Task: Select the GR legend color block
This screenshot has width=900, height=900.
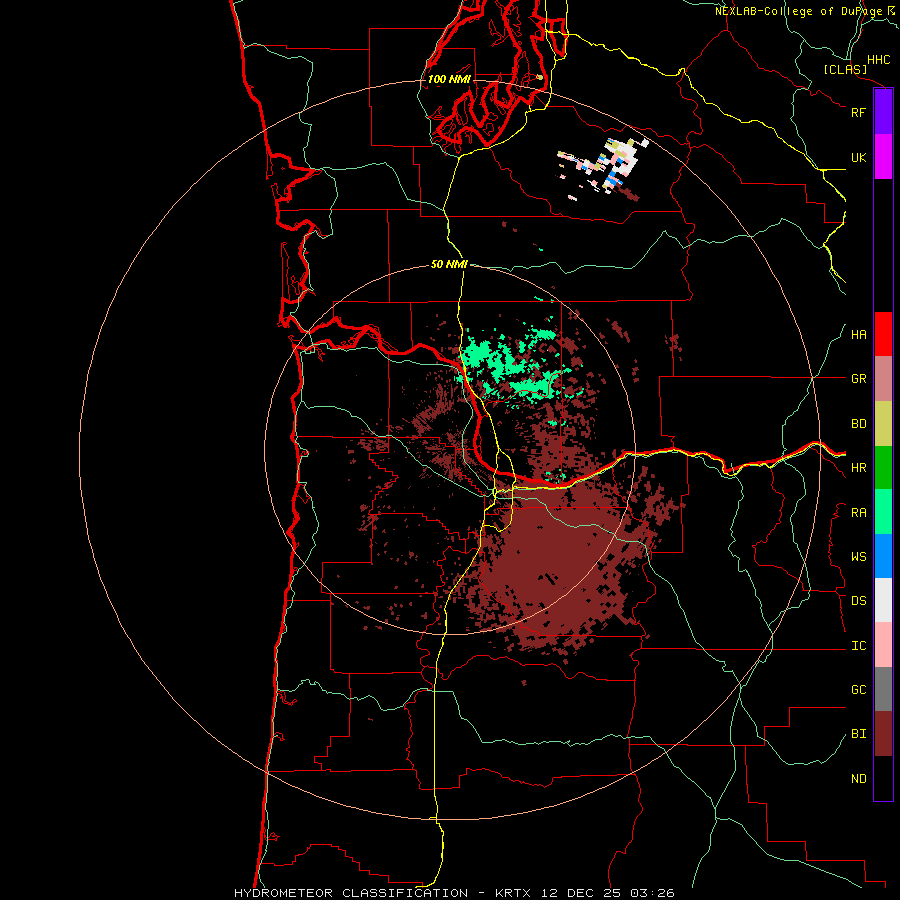Action: click(x=883, y=379)
